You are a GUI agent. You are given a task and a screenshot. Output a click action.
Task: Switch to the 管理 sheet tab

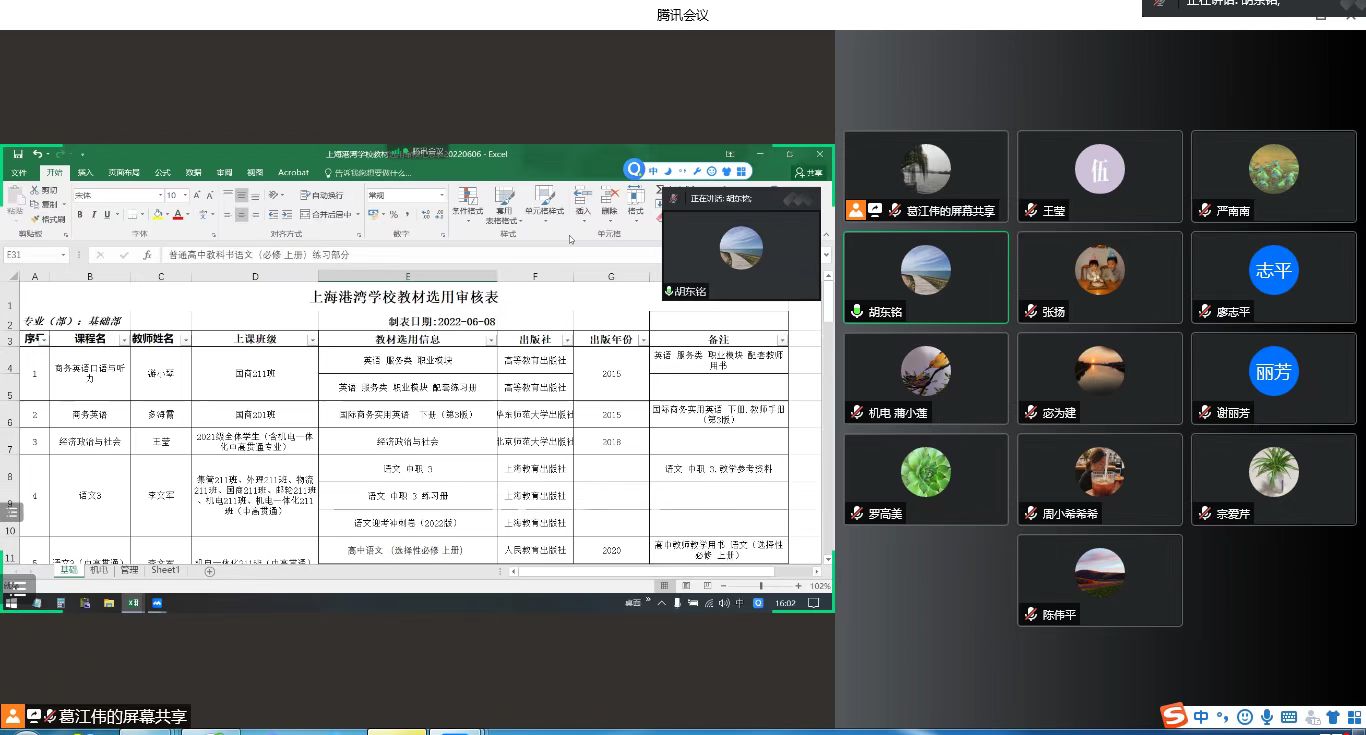pos(129,570)
